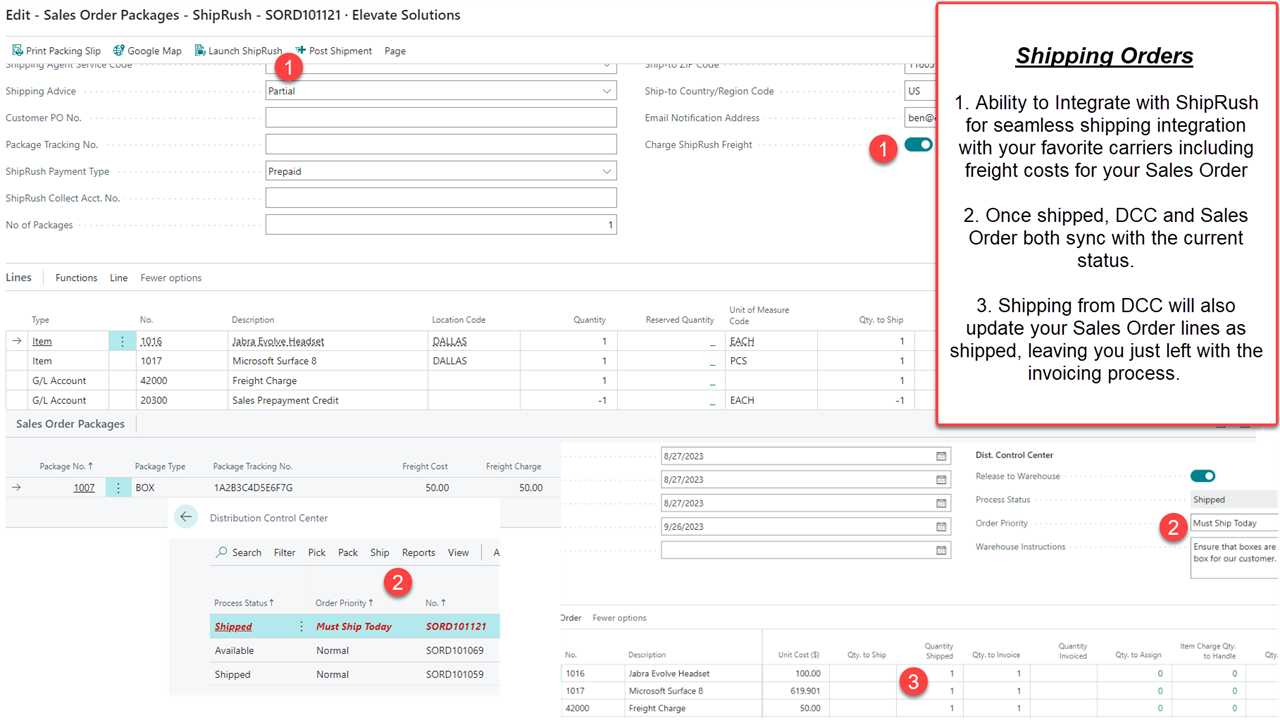
Task: Open the View menu
Action: click(x=458, y=552)
